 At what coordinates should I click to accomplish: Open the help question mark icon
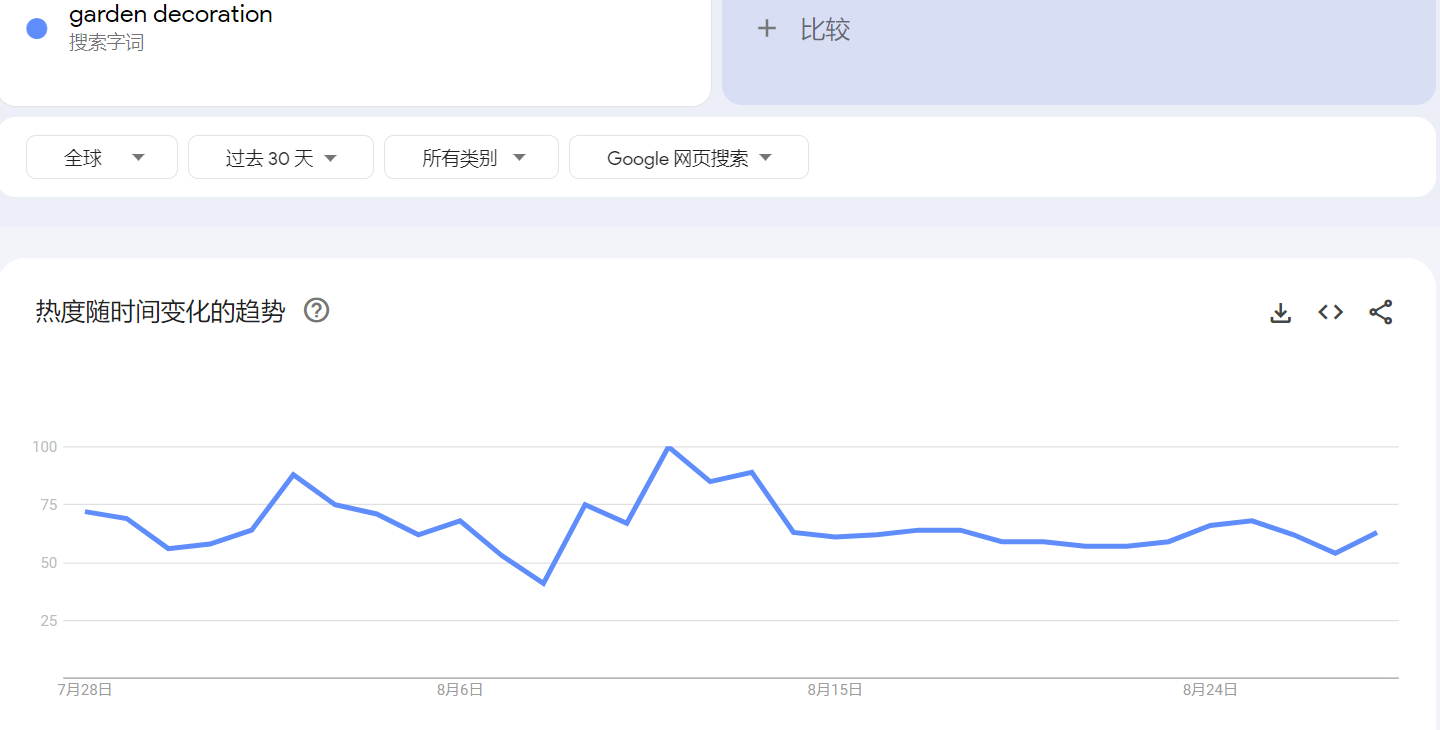coord(316,311)
